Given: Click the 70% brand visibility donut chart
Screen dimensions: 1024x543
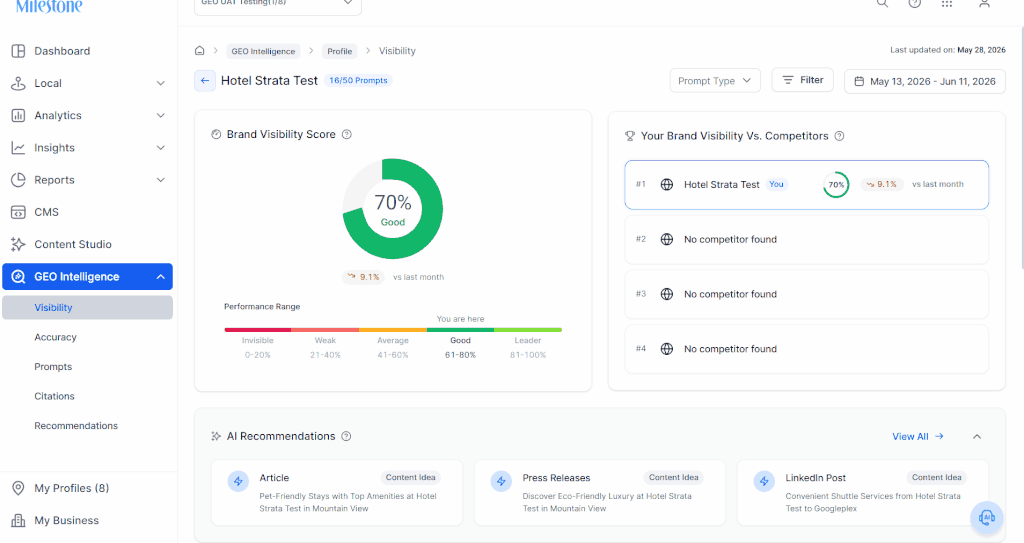Looking at the screenshot, I should pyautogui.click(x=392, y=208).
